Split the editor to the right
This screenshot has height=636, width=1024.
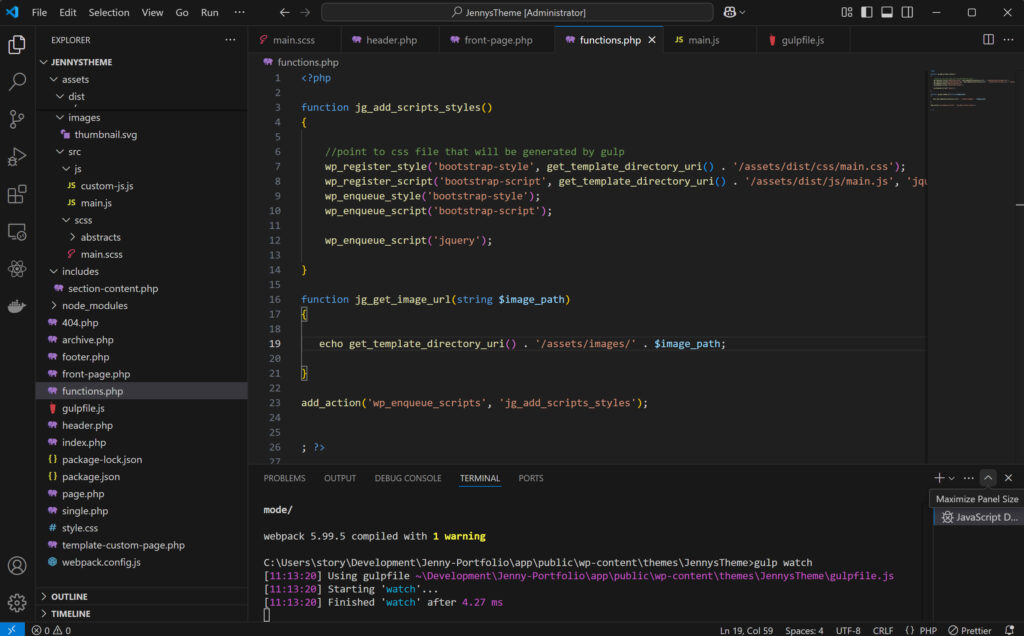pyautogui.click(x=988, y=40)
